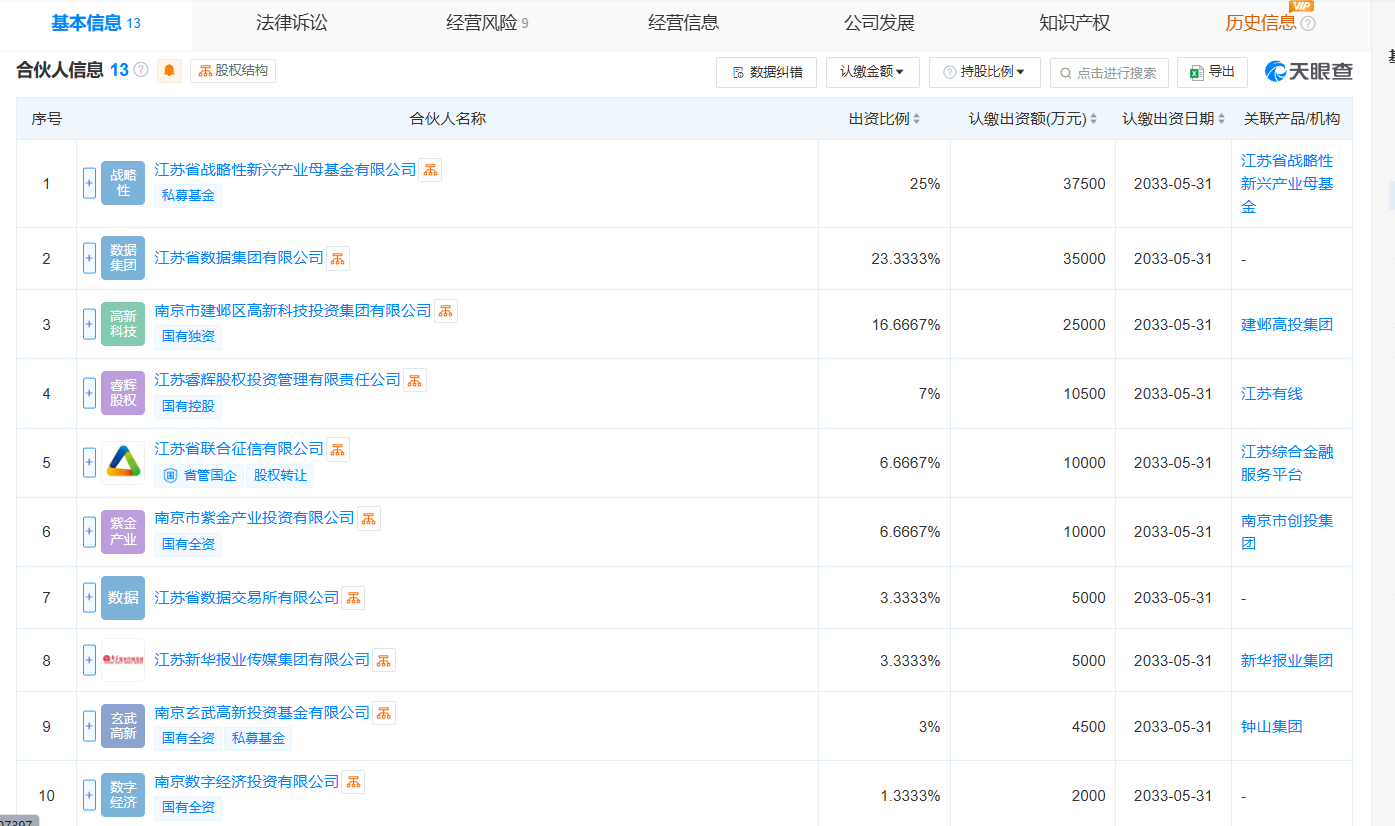Click the 江苏省联合征信 company logo
1395x826 pixels.
click(123, 463)
